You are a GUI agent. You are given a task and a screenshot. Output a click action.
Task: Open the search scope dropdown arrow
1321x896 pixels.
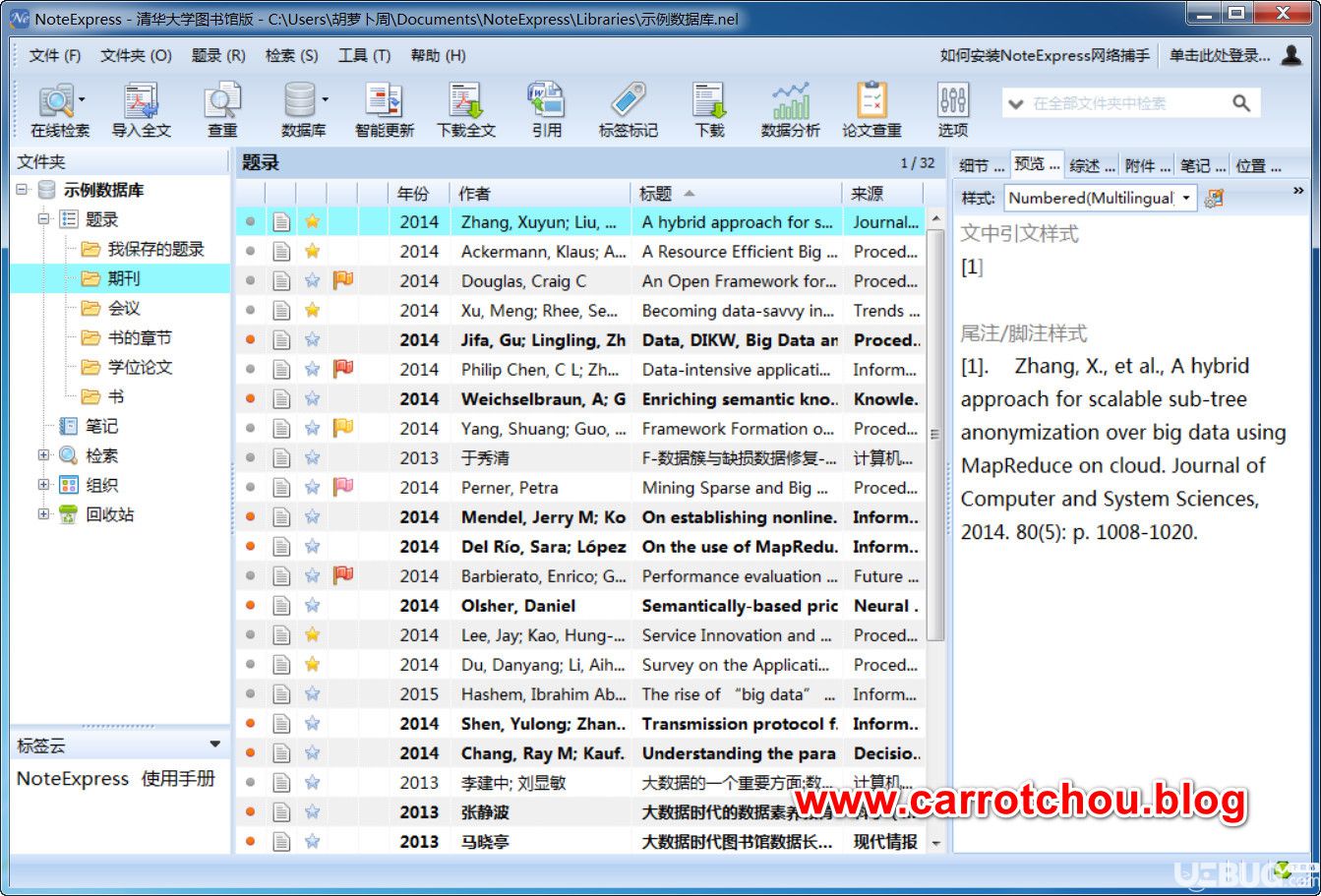pyautogui.click(x=1016, y=103)
